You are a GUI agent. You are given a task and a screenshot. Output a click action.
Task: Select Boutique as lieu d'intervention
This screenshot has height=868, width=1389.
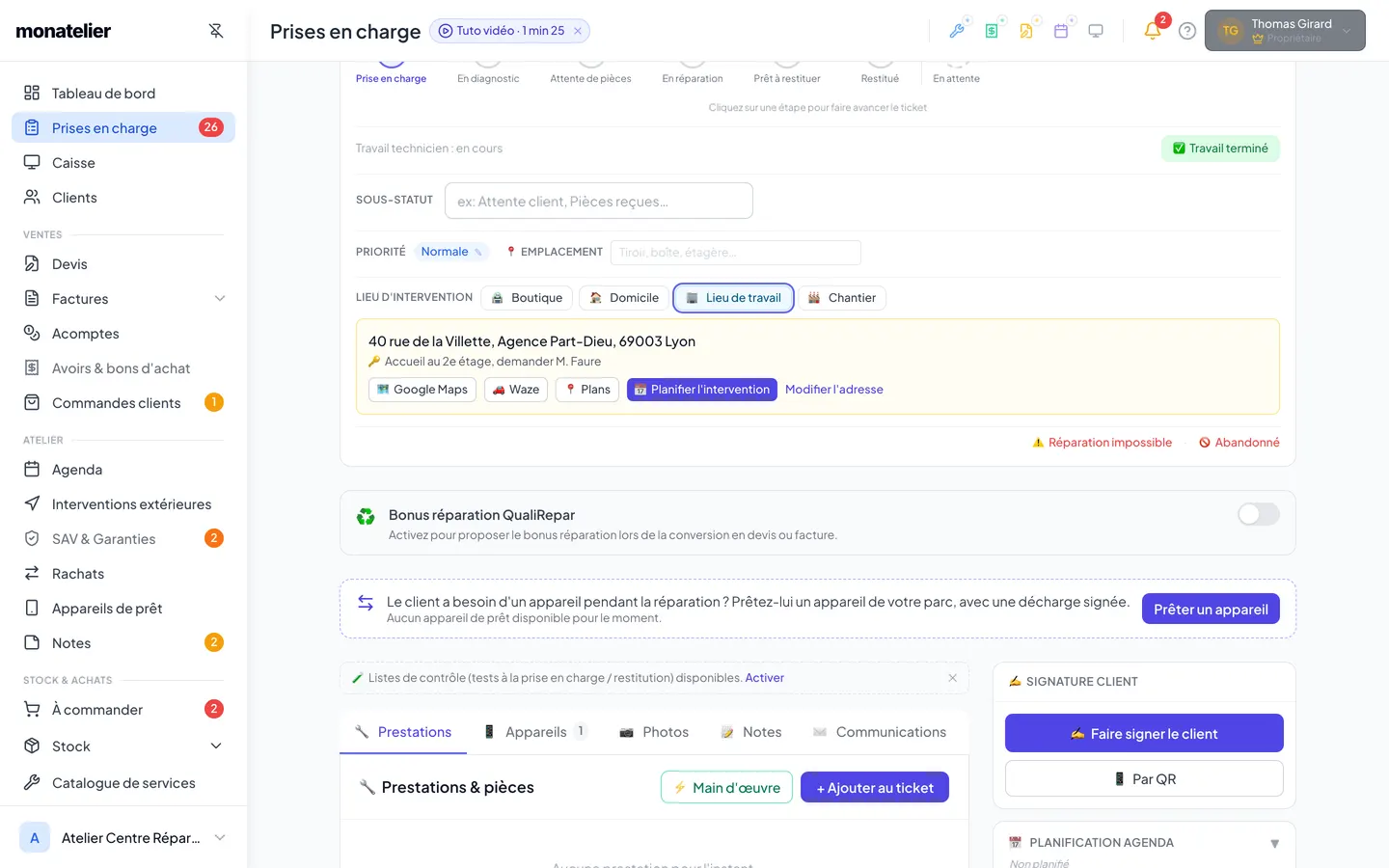click(527, 298)
